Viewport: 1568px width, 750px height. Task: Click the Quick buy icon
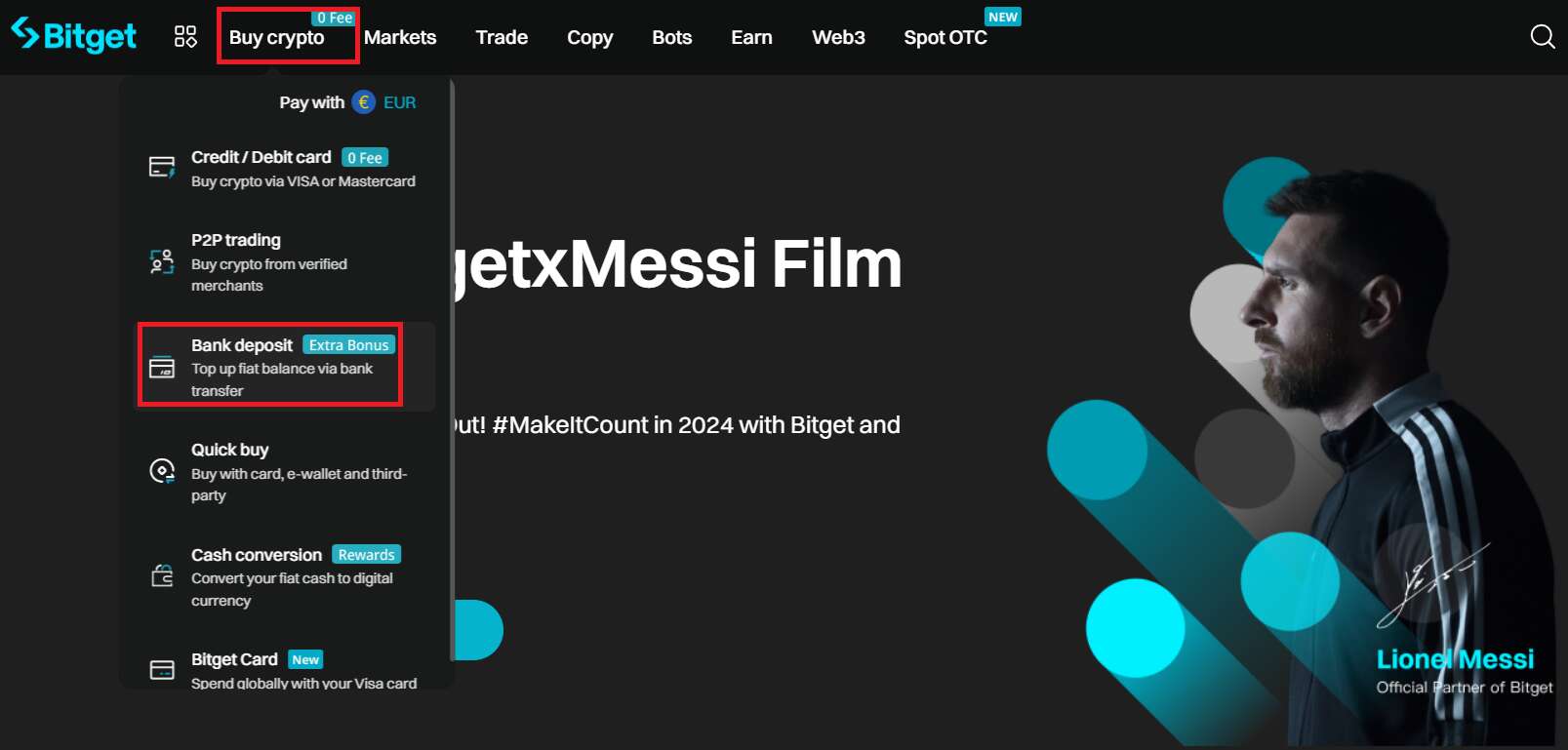[162, 471]
